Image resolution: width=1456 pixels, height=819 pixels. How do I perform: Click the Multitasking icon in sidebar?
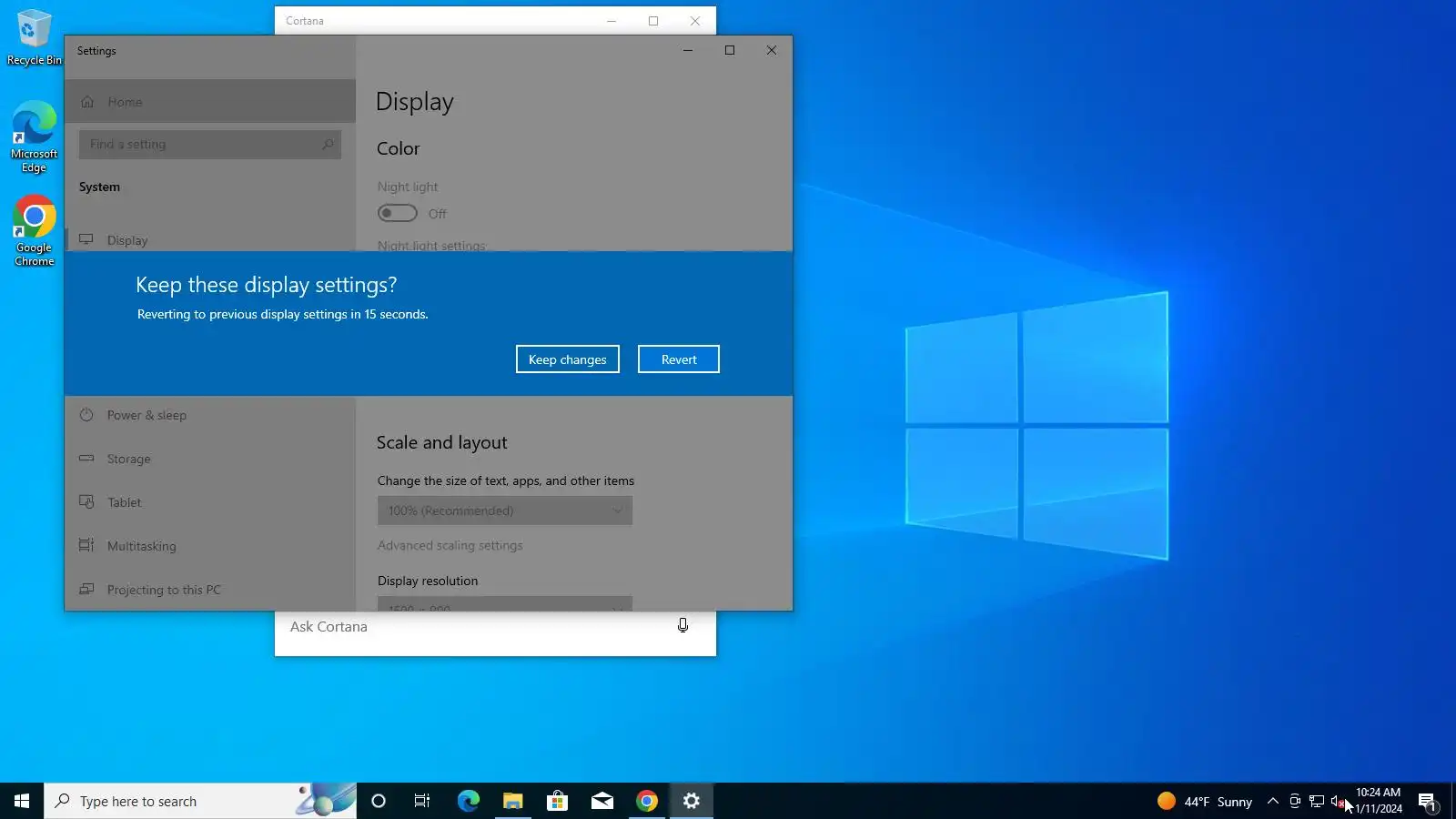[x=86, y=545]
